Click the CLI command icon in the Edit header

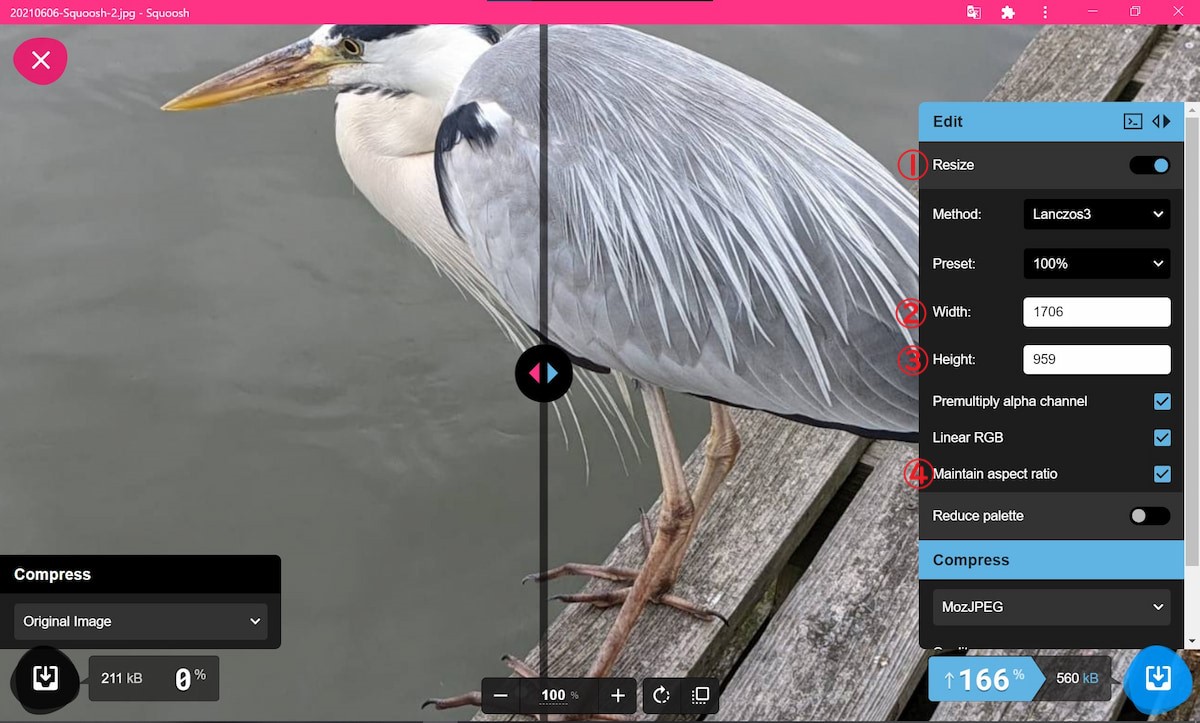point(1133,121)
